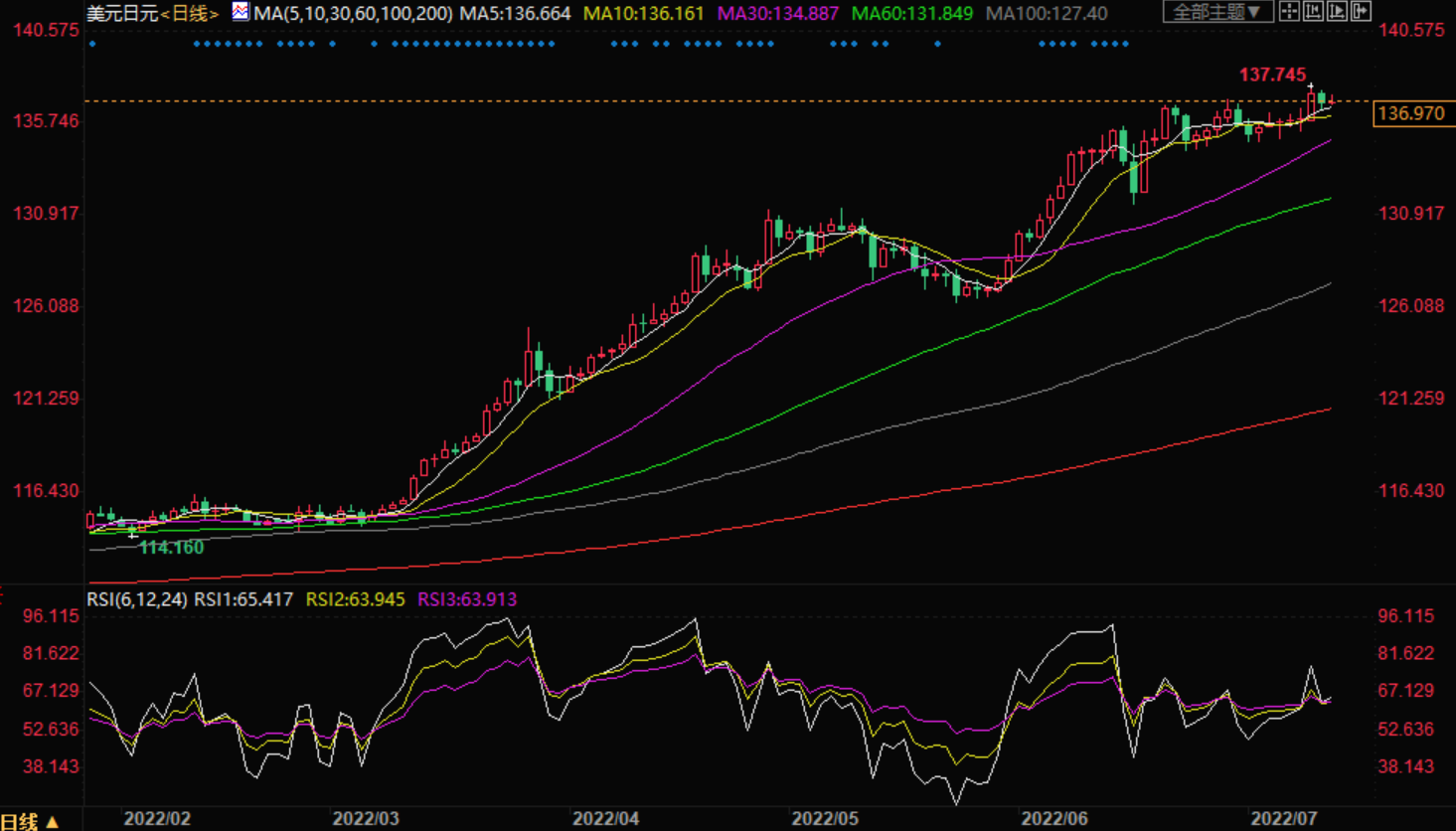Click the green MA60:131.849 label
The height and width of the screenshot is (831, 1456).
coord(912,14)
